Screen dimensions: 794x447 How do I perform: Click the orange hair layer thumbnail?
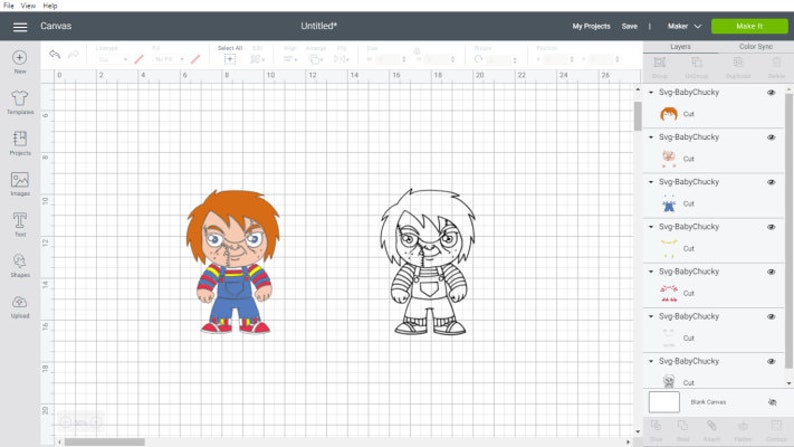coord(669,114)
